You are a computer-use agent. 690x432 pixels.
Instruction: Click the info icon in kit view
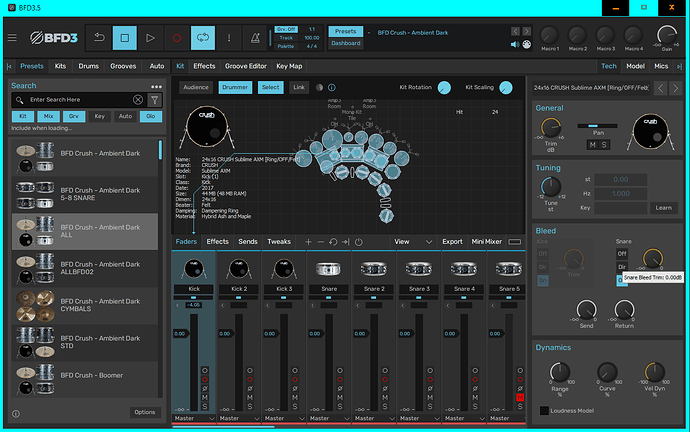point(332,88)
